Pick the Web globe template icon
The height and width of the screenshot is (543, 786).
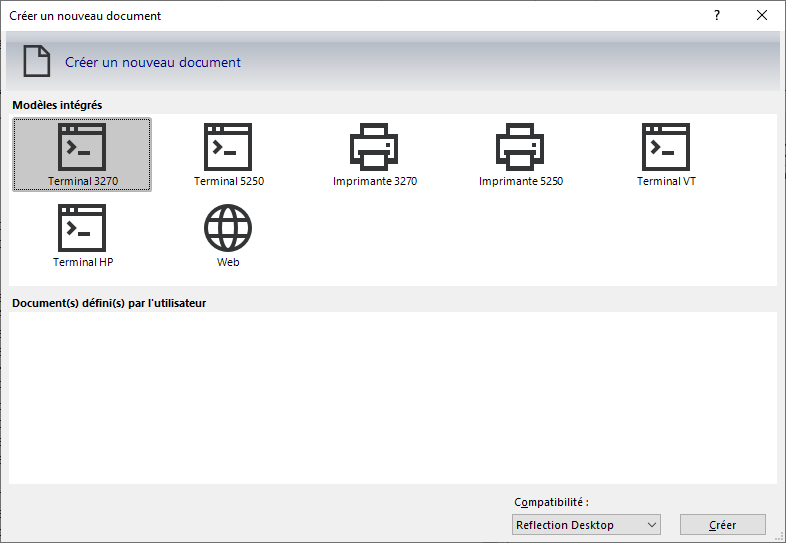click(228, 228)
